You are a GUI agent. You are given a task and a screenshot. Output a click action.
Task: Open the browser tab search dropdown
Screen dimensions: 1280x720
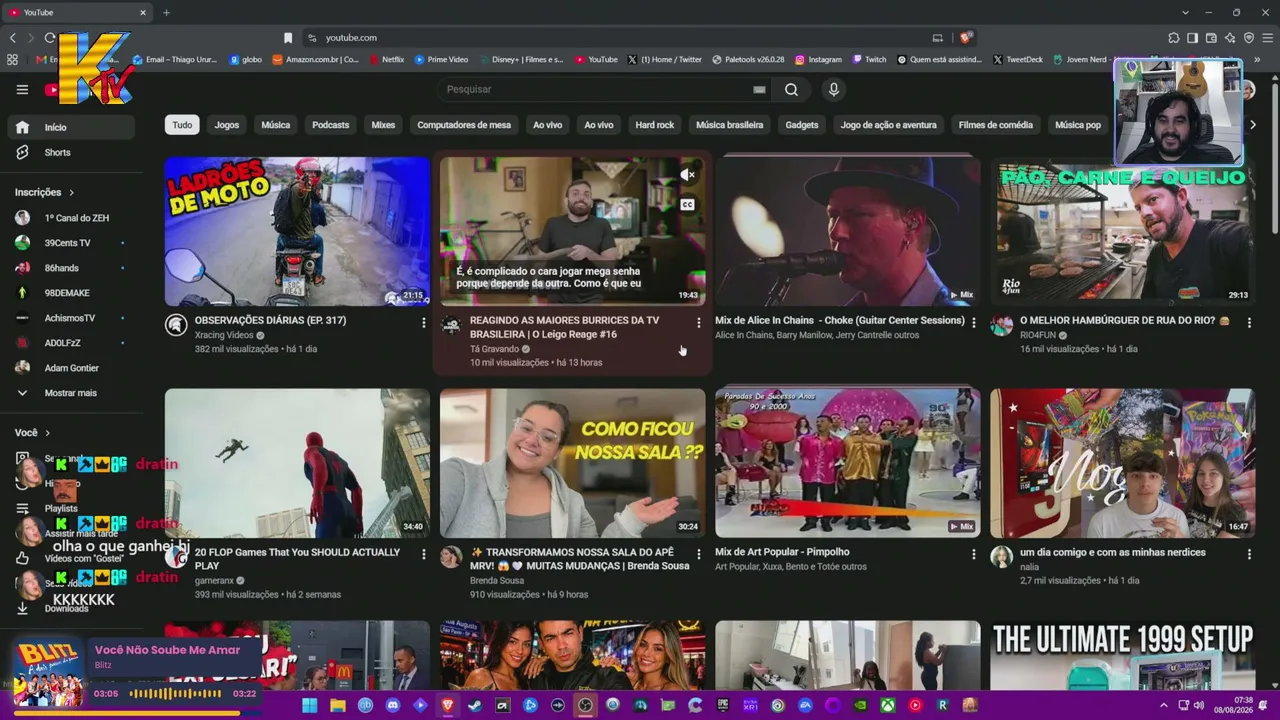[x=1185, y=12]
